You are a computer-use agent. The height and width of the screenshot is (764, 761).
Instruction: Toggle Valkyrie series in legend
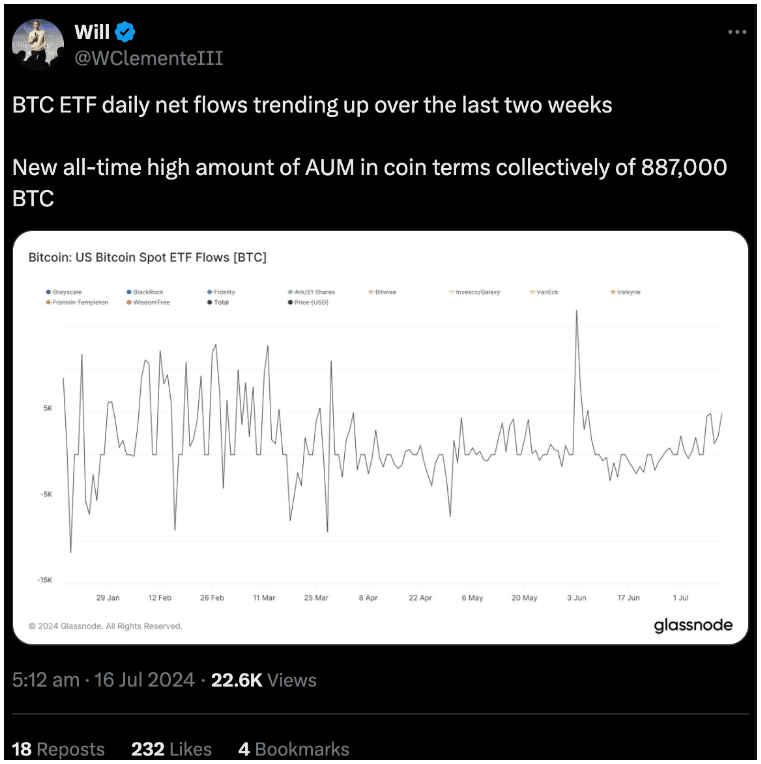[626, 292]
